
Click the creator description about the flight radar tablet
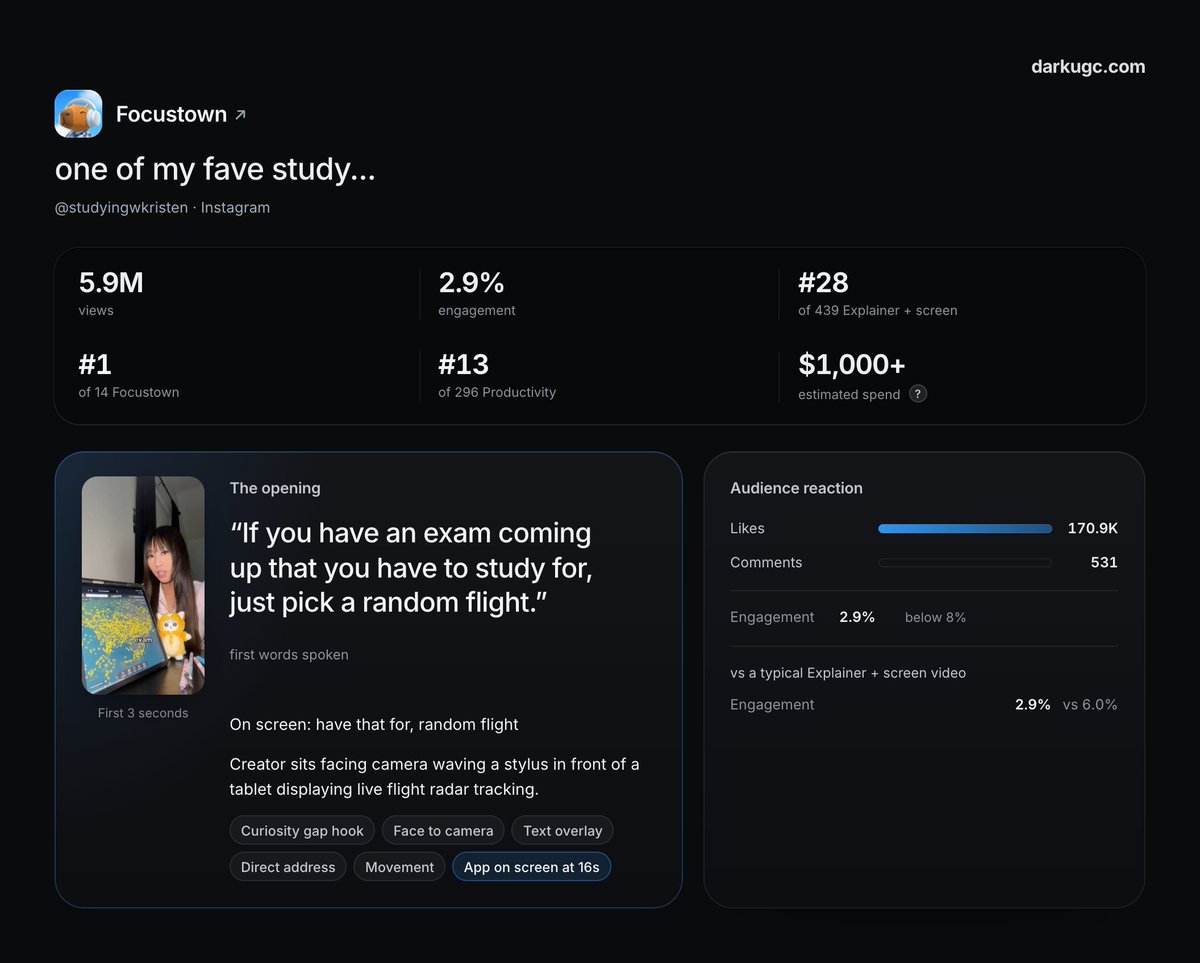point(435,777)
